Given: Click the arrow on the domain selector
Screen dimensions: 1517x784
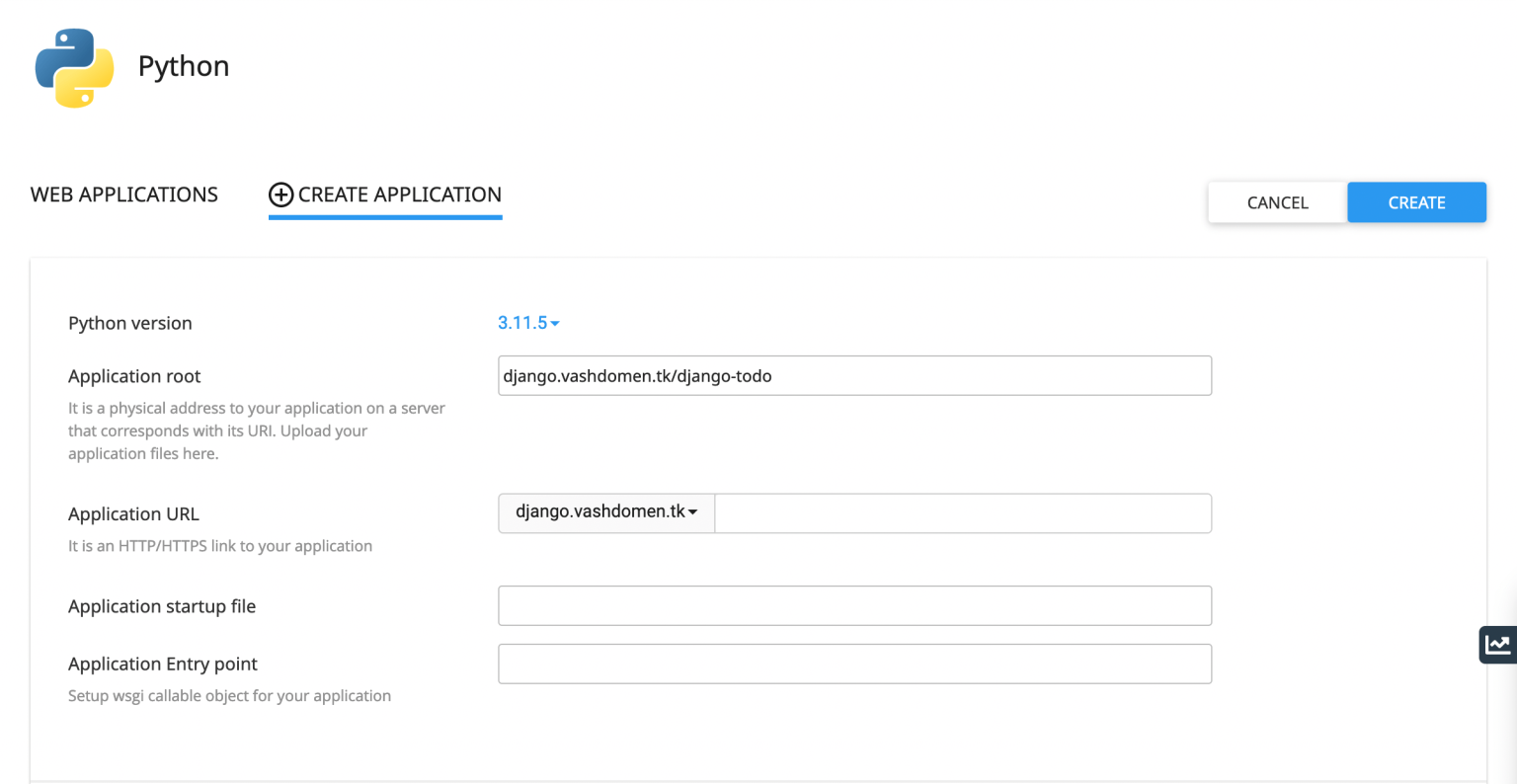Looking at the screenshot, I should (x=695, y=512).
